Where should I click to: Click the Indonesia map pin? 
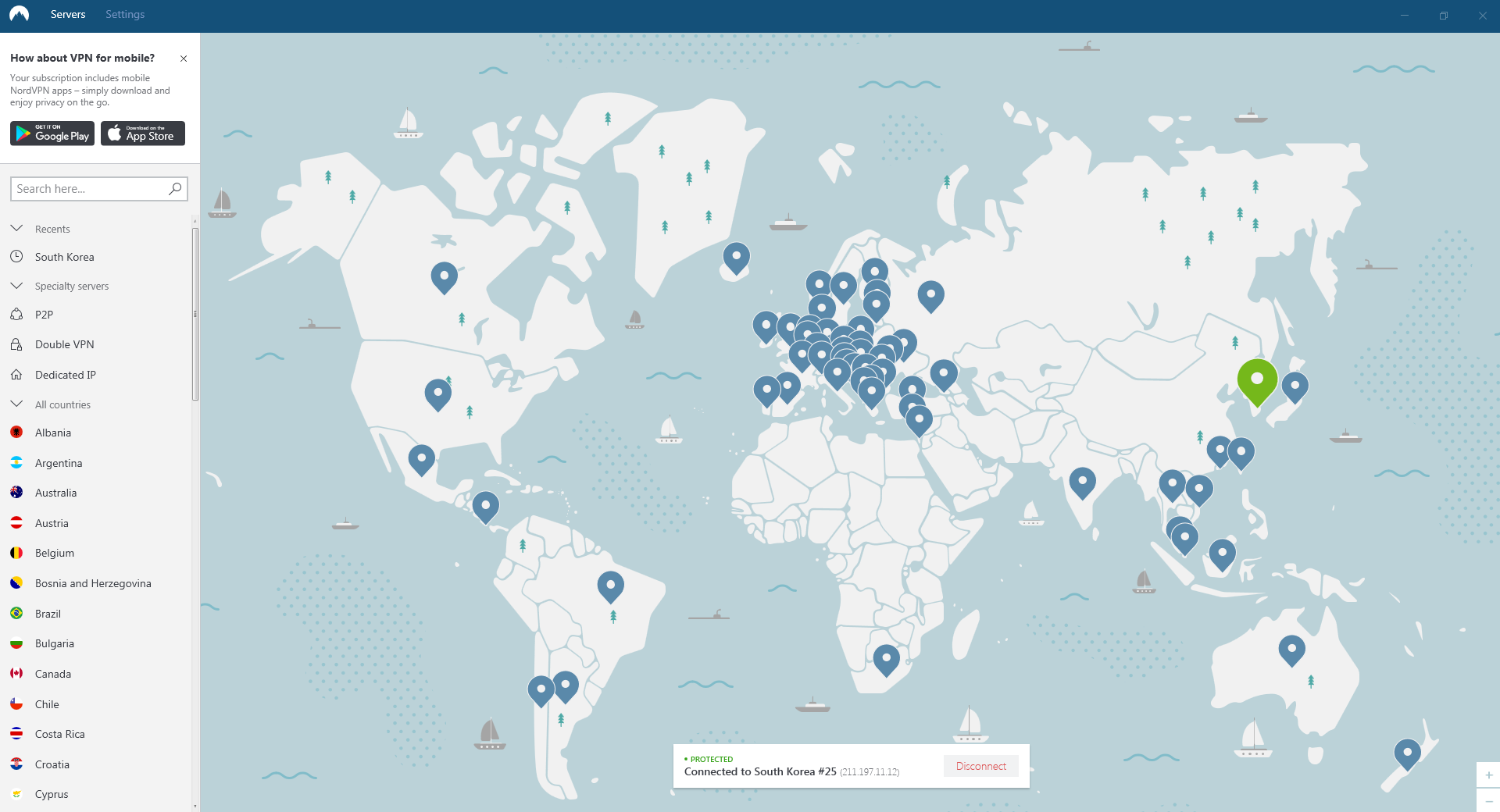tap(1222, 555)
